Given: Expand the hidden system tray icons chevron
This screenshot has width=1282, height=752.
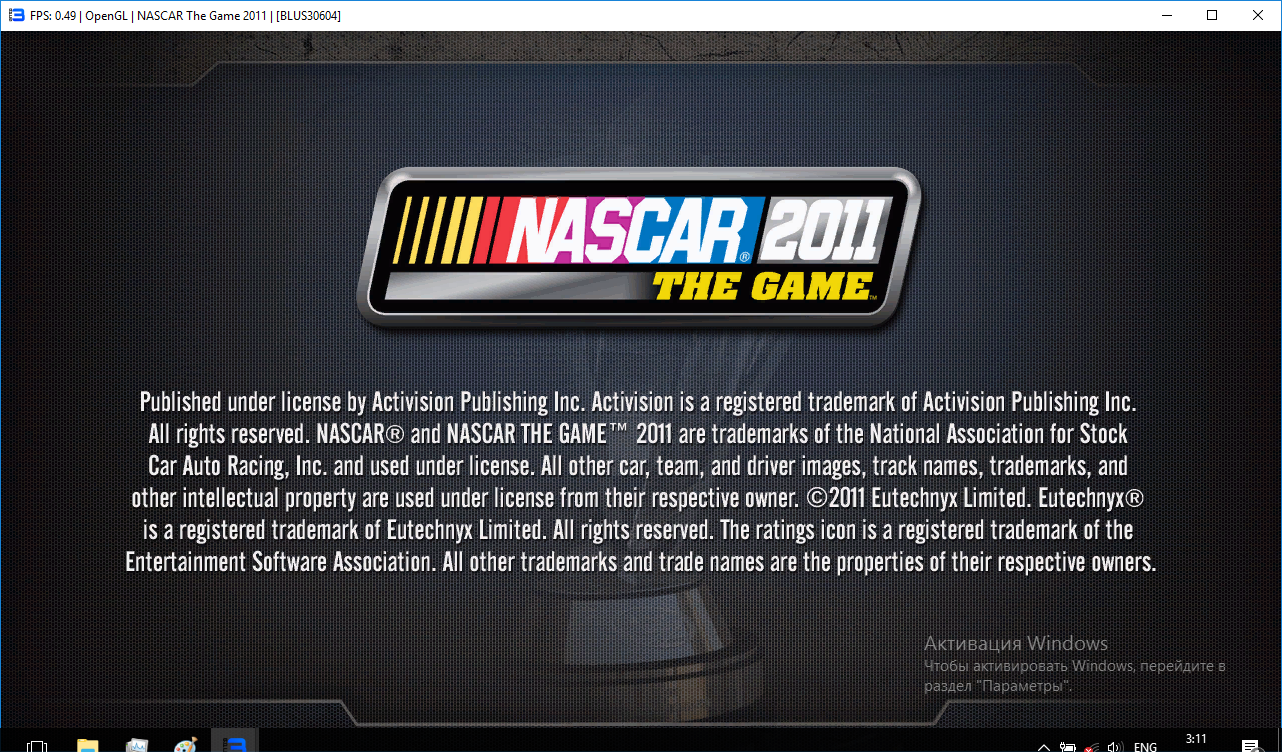Looking at the screenshot, I should click(1044, 746).
